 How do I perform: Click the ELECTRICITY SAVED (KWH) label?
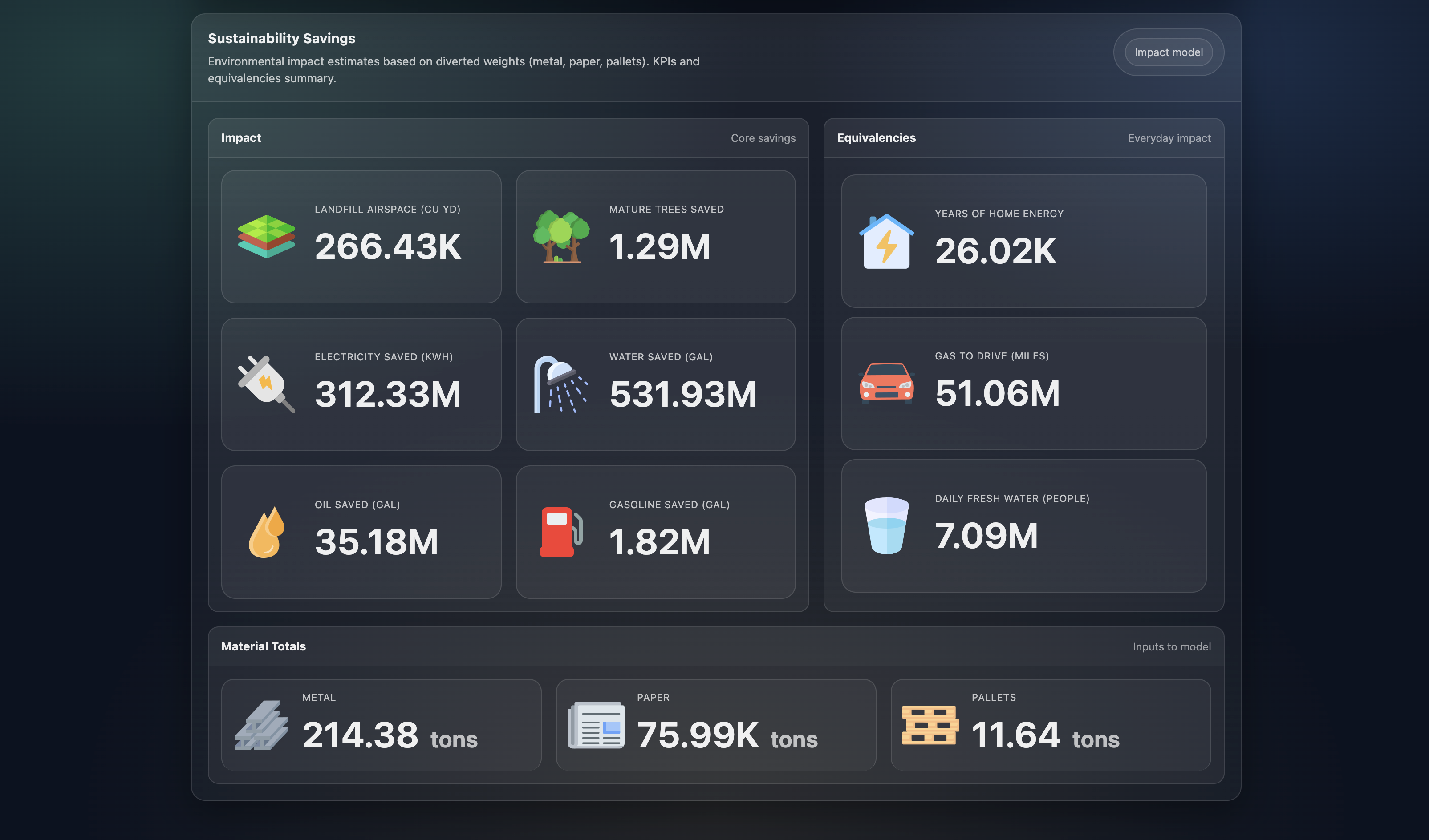384,357
